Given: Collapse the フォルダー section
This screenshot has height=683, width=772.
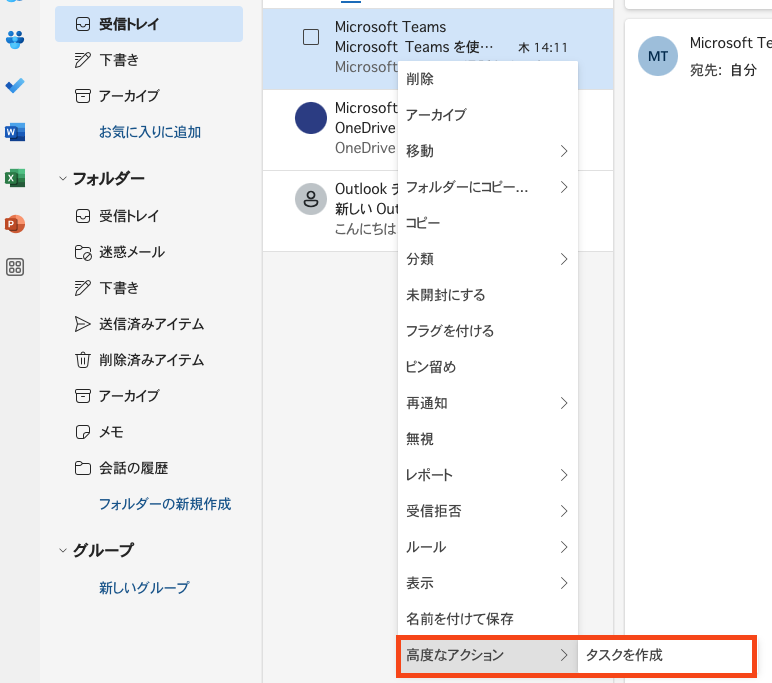Looking at the screenshot, I should coord(63,178).
